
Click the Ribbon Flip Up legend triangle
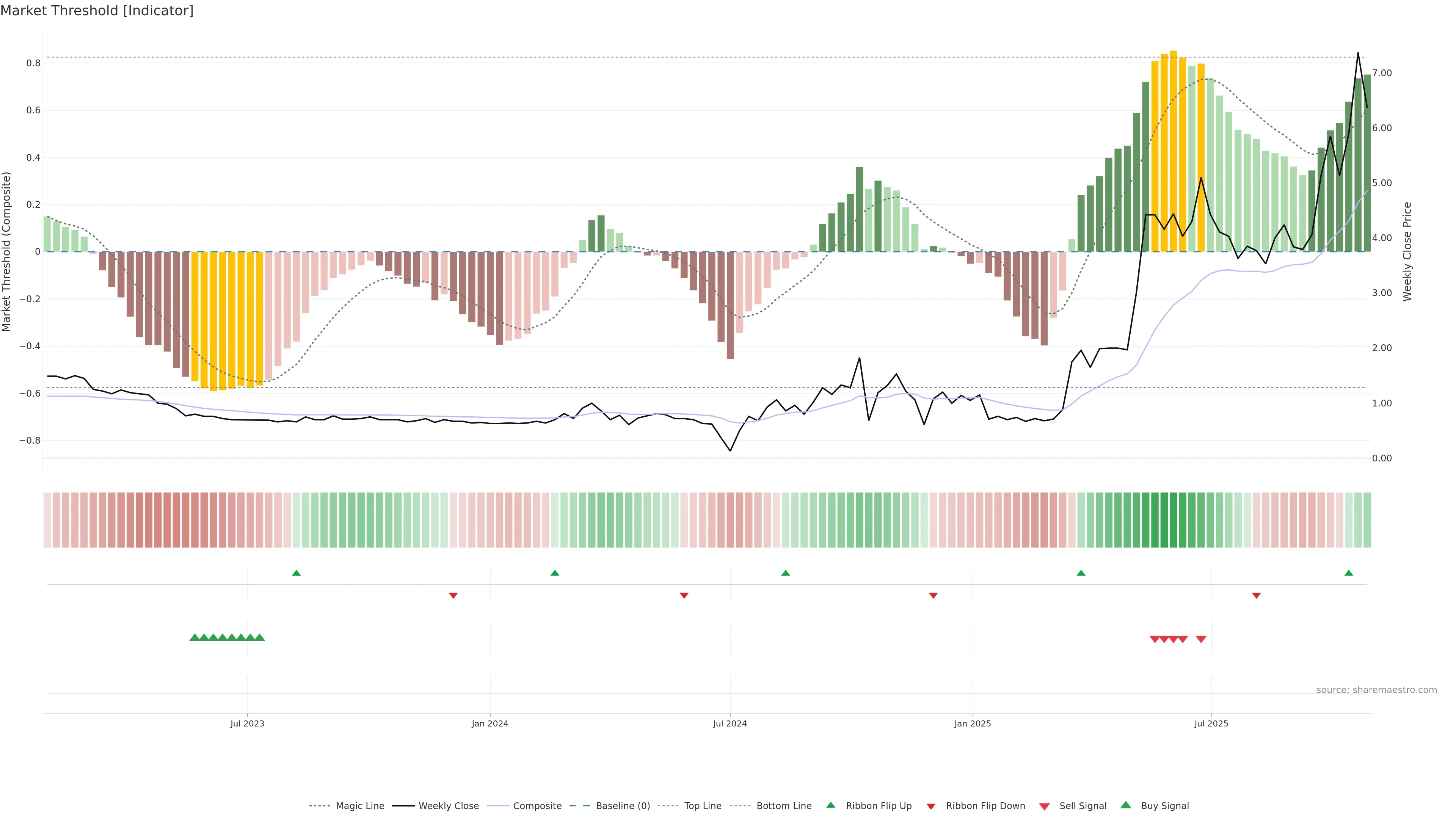click(831, 805)
